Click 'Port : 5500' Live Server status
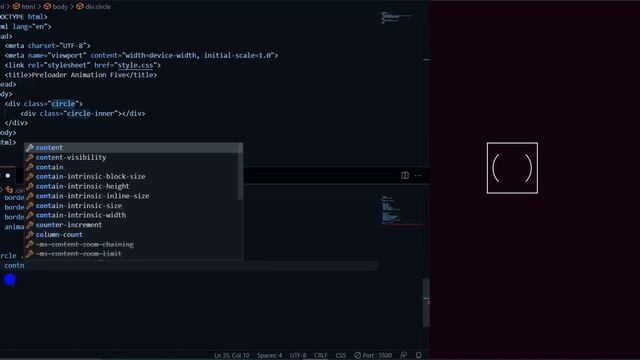The image size is (640, 360). coord(373,356)
